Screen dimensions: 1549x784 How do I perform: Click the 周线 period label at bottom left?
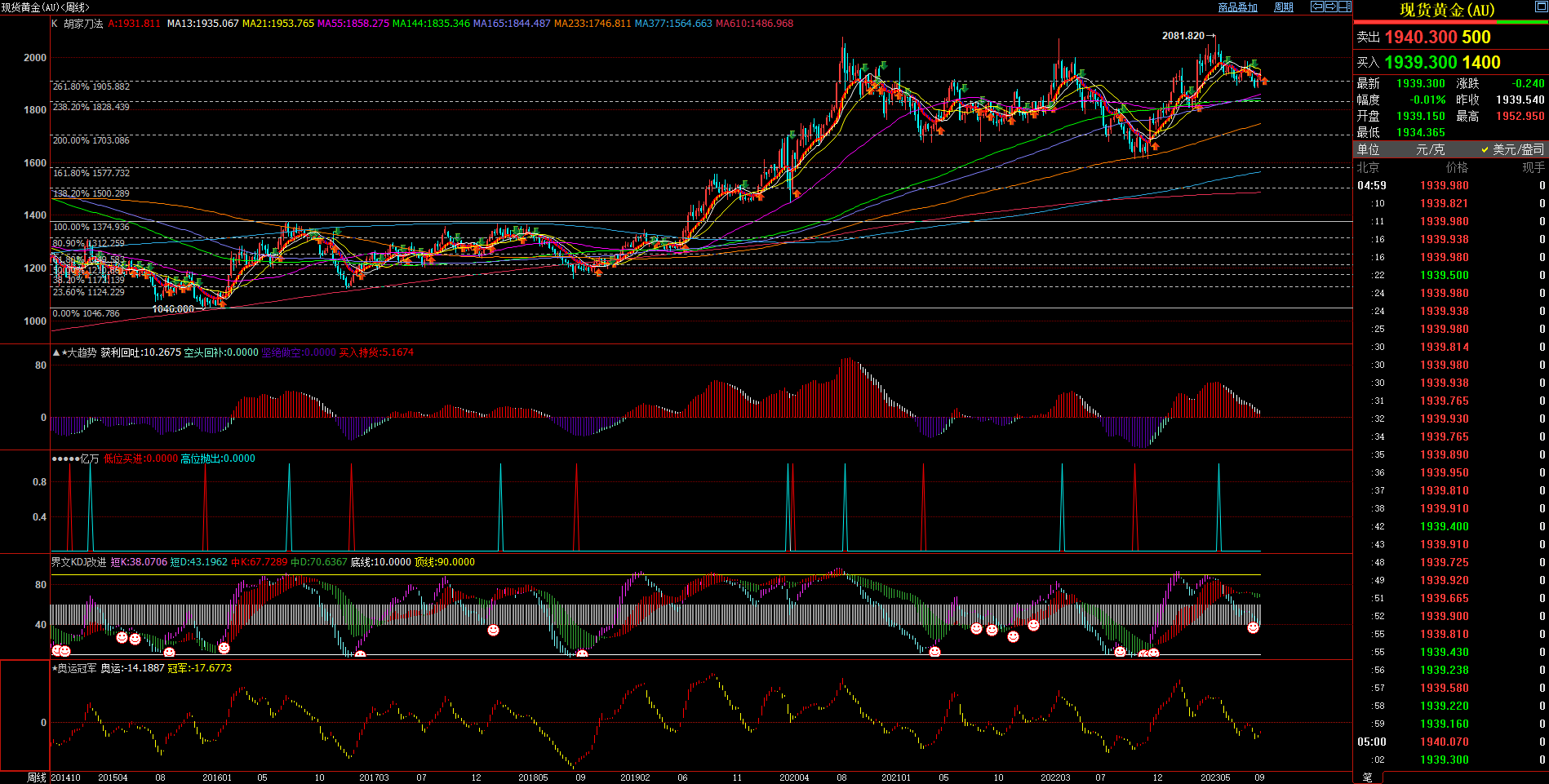[36, 777]
